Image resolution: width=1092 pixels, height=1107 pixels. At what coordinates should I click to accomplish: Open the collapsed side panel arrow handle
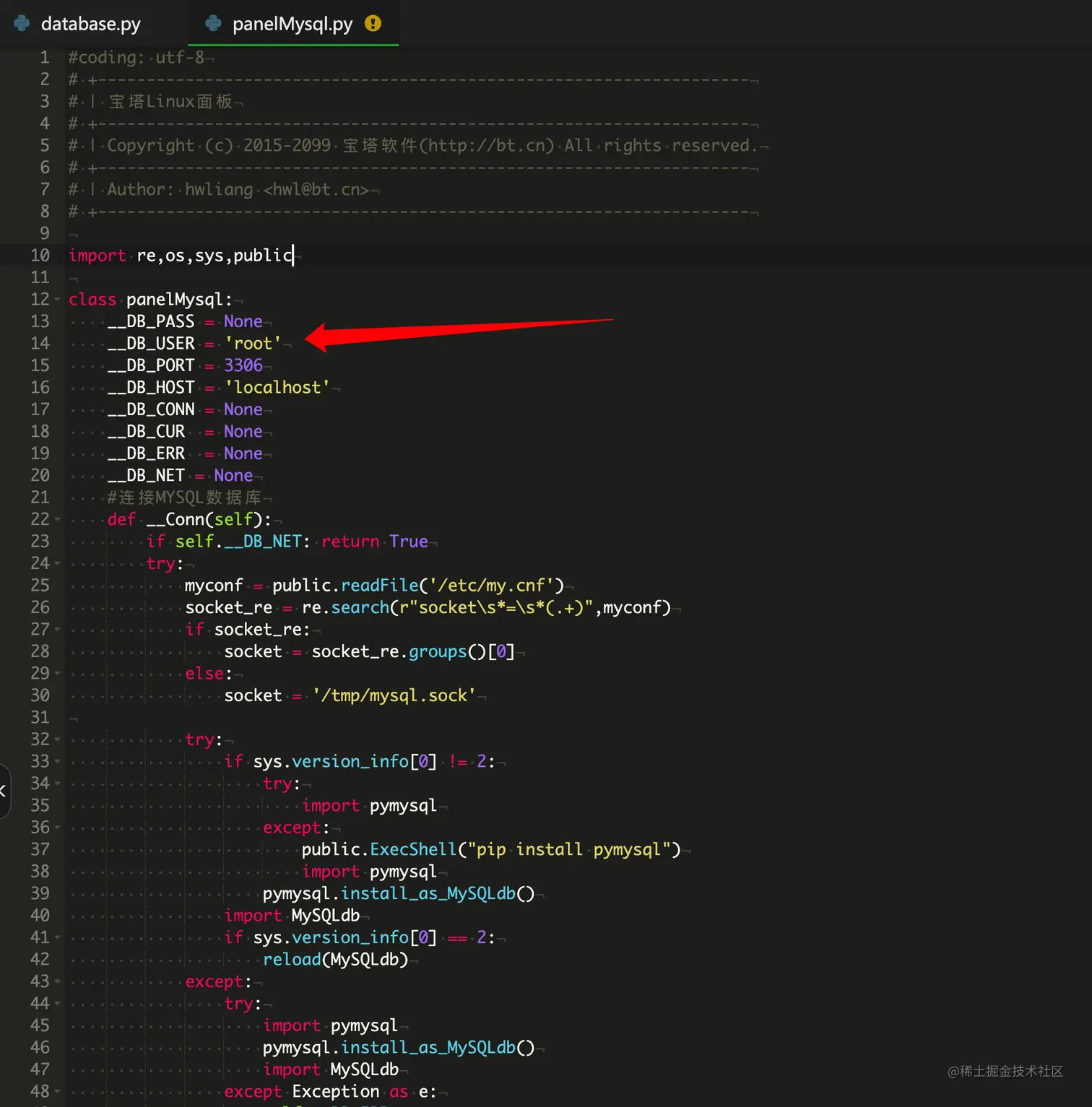[x=4, y=791]
